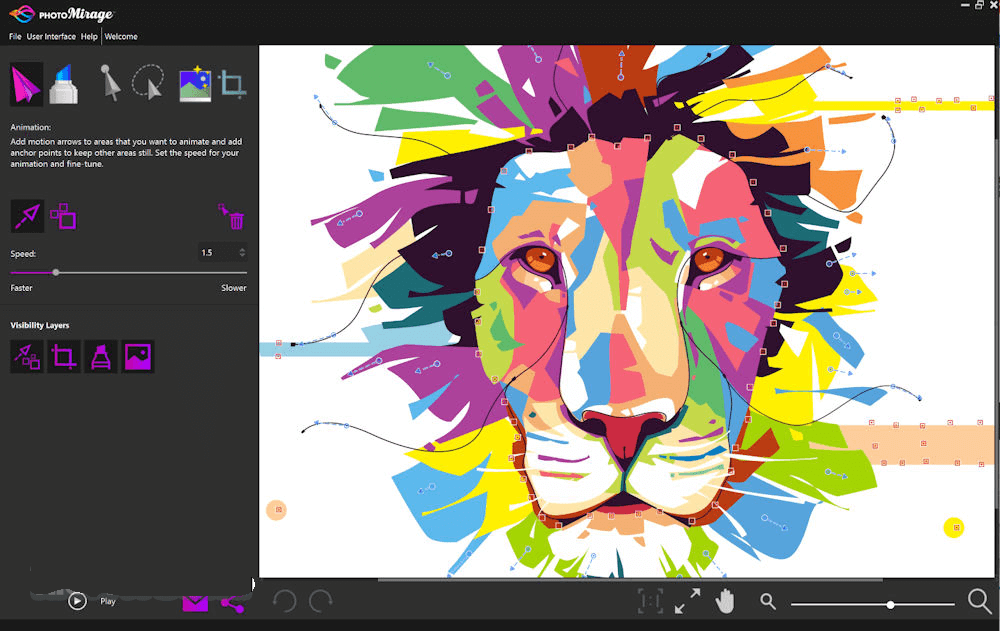Open the Smart Photo Fix image tool
The height and width of the screenshot is (631, 1000).
194,85
